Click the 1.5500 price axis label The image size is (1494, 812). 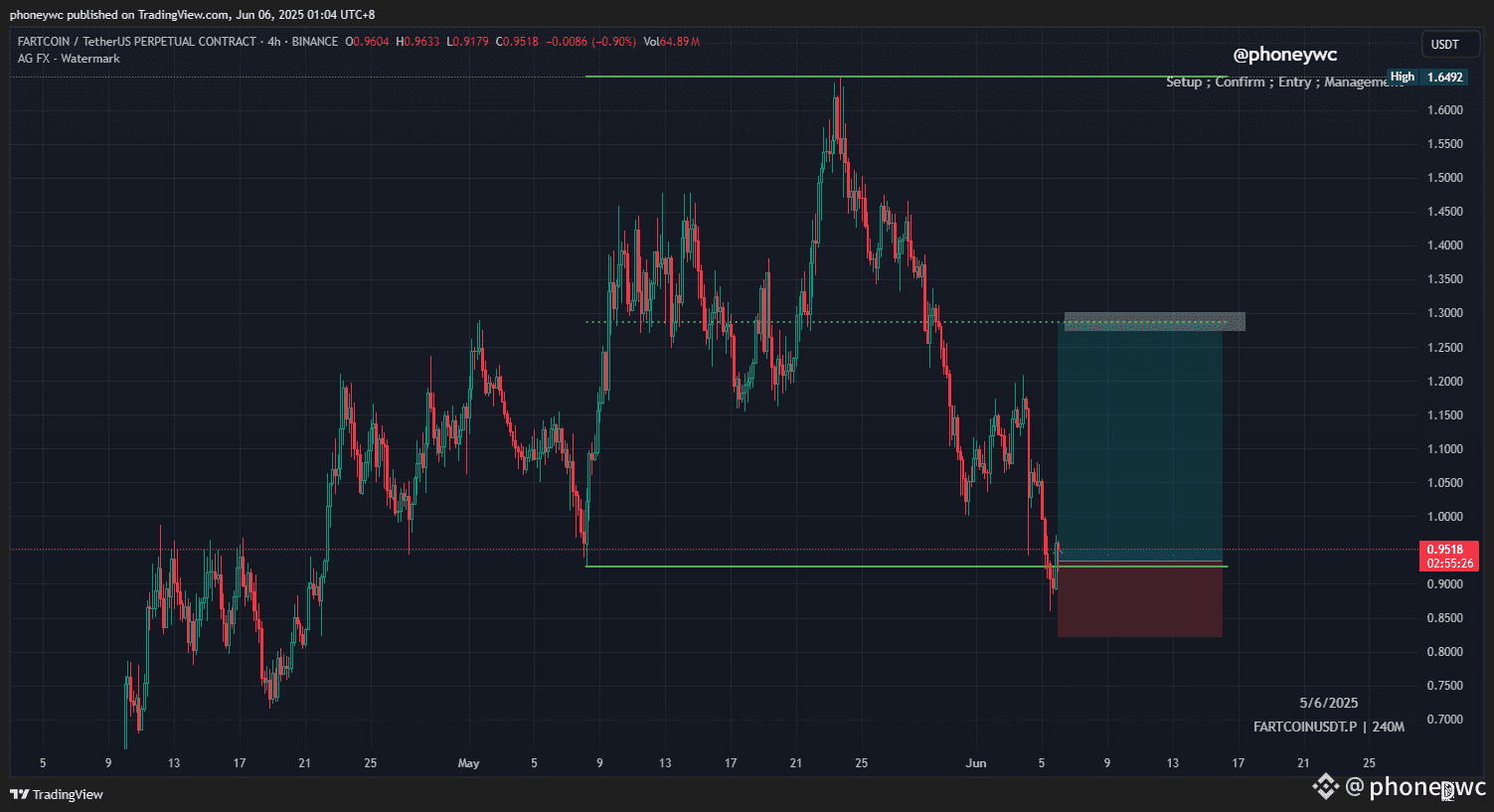(1445, 144)
